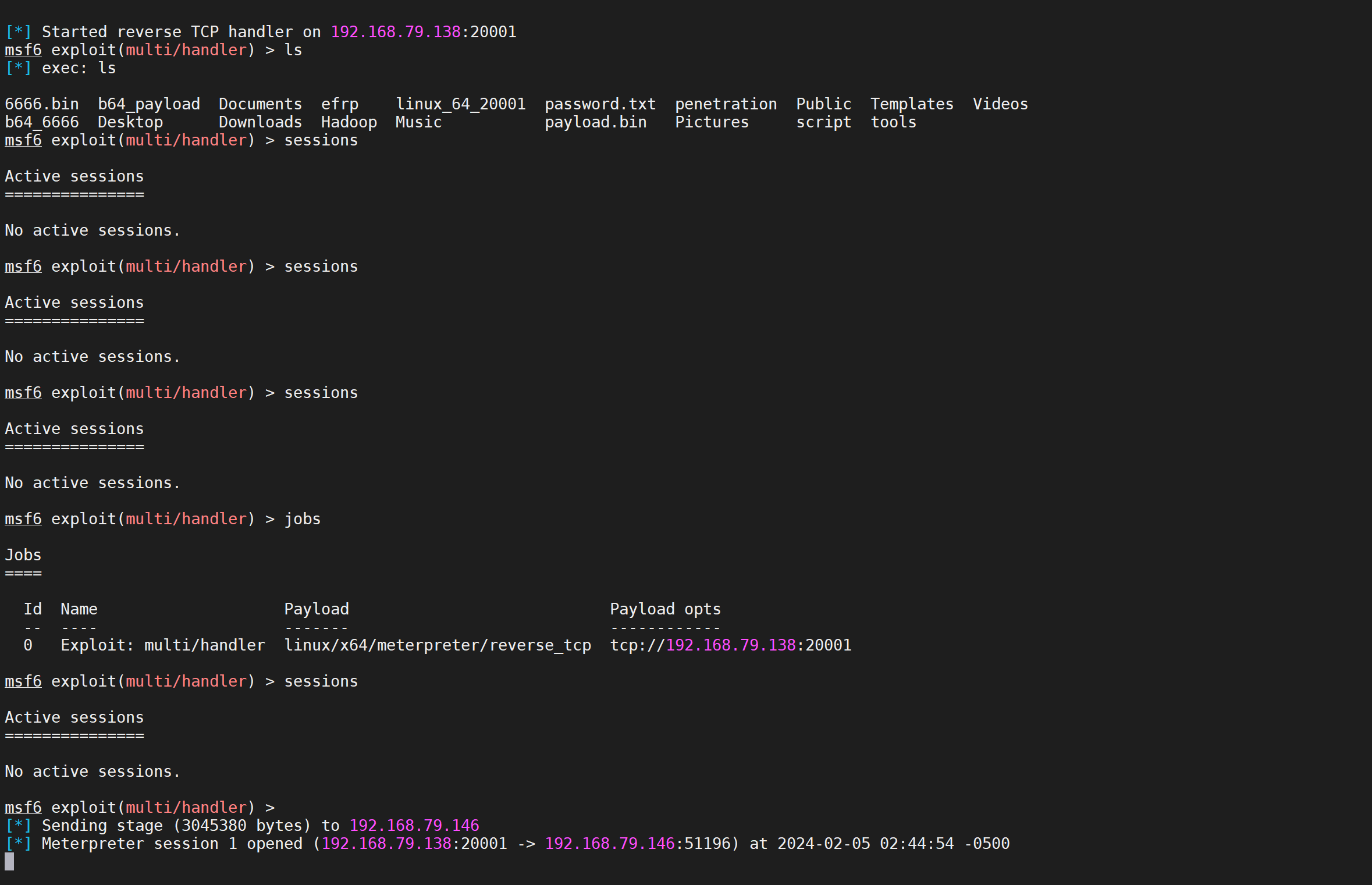Click the Templates directory name
Screen dimensions: 1372x885
tap(912, 104)
